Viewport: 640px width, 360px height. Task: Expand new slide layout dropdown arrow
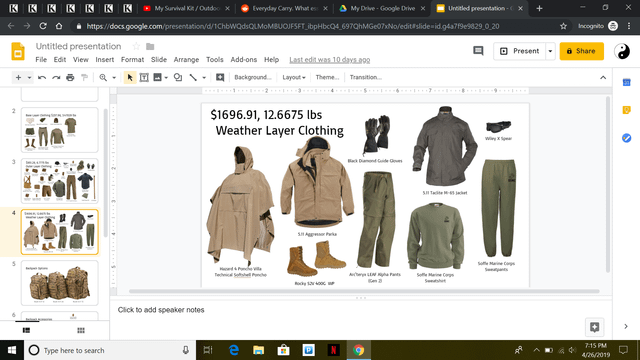tap(29, 78)
